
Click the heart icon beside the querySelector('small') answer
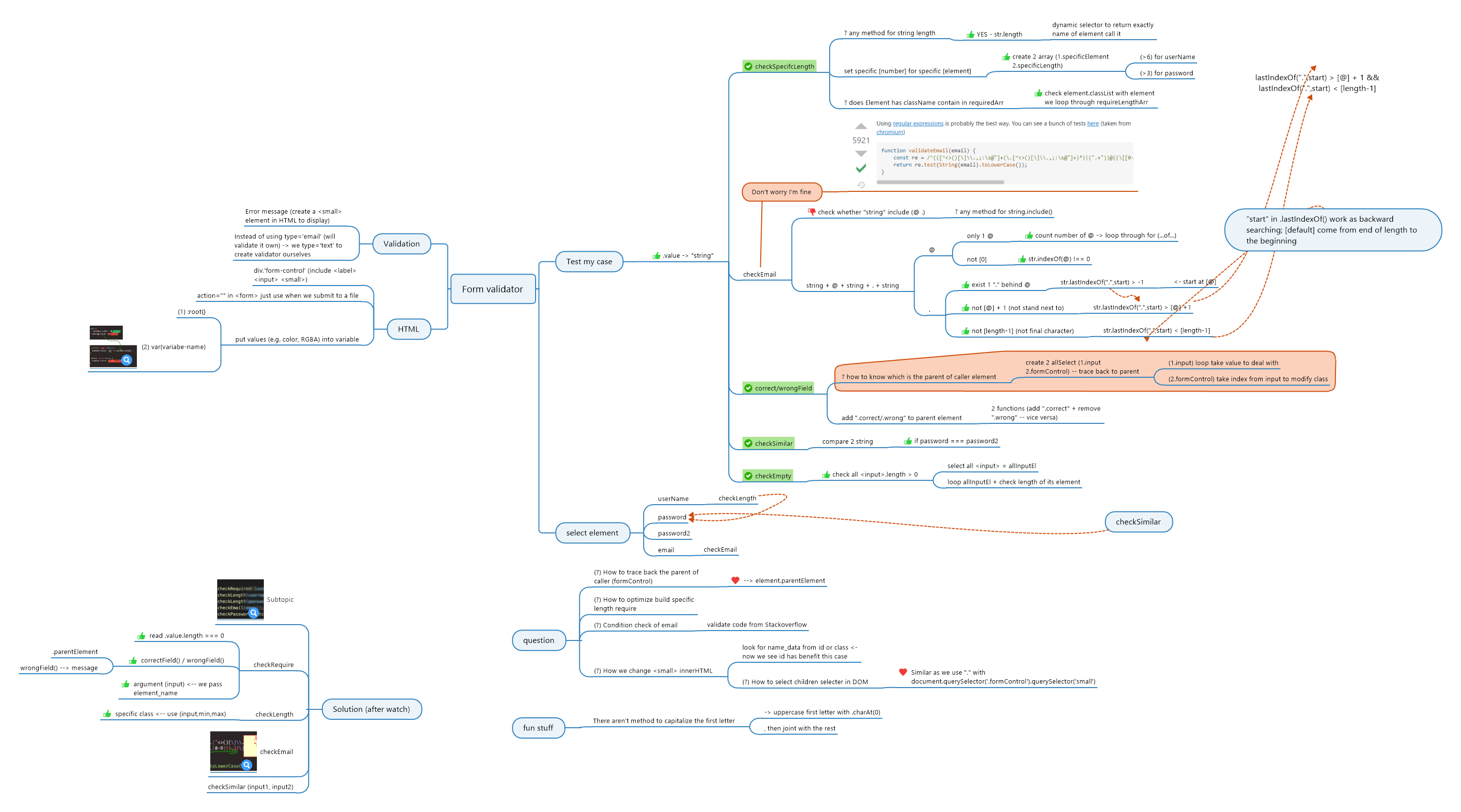pos(903,673)
